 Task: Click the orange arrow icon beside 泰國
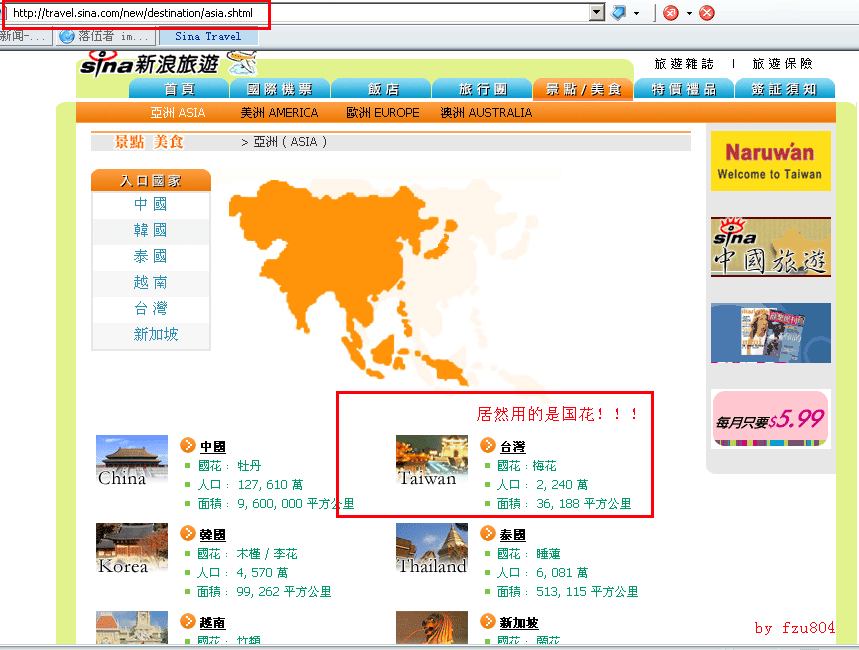pos(488,533)
